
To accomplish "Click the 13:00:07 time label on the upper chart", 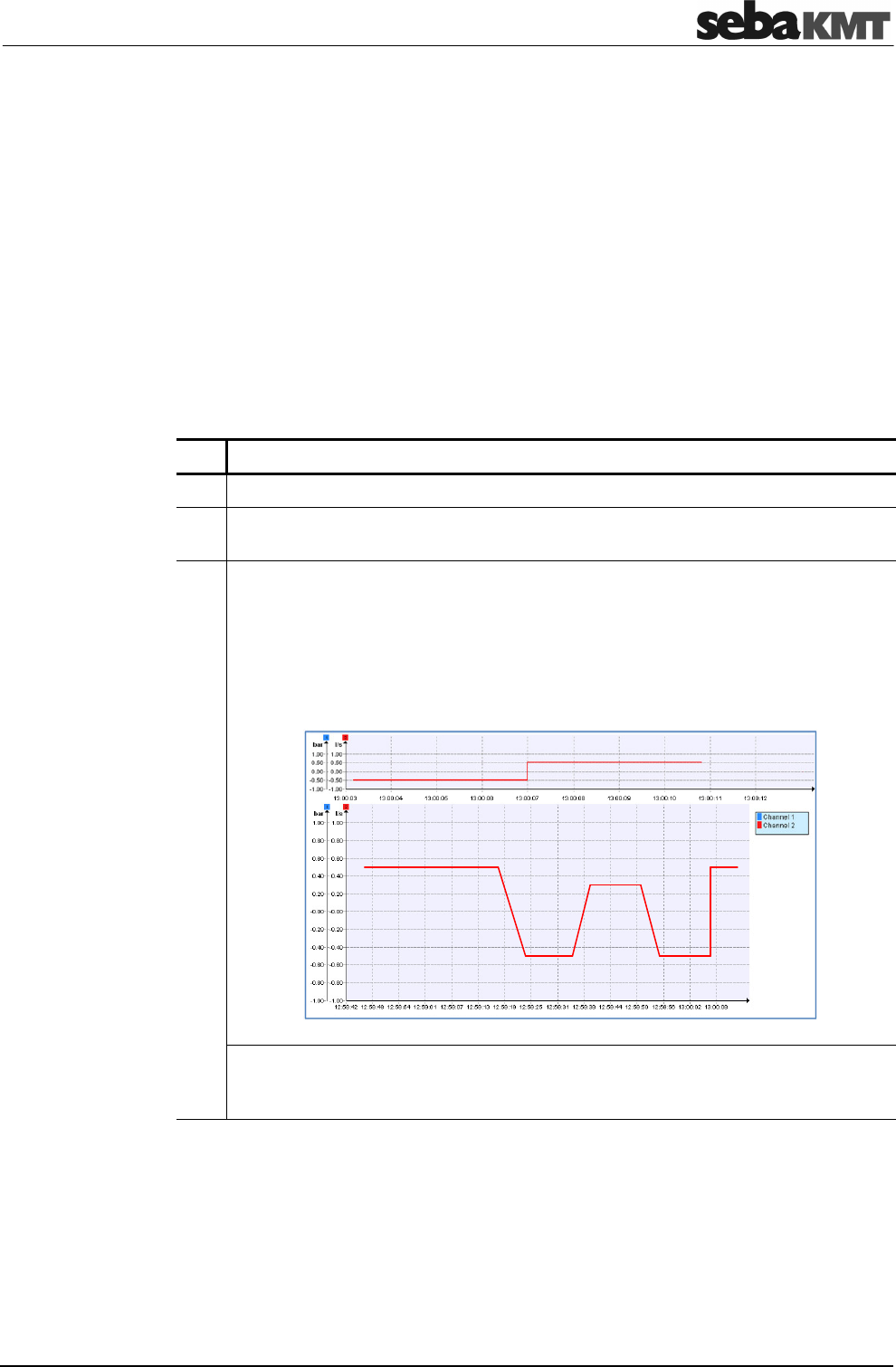I will coord(528,798).
